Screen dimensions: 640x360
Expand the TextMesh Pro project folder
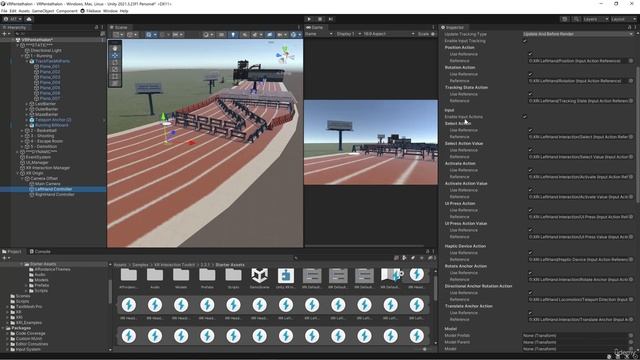pos(7,307)
